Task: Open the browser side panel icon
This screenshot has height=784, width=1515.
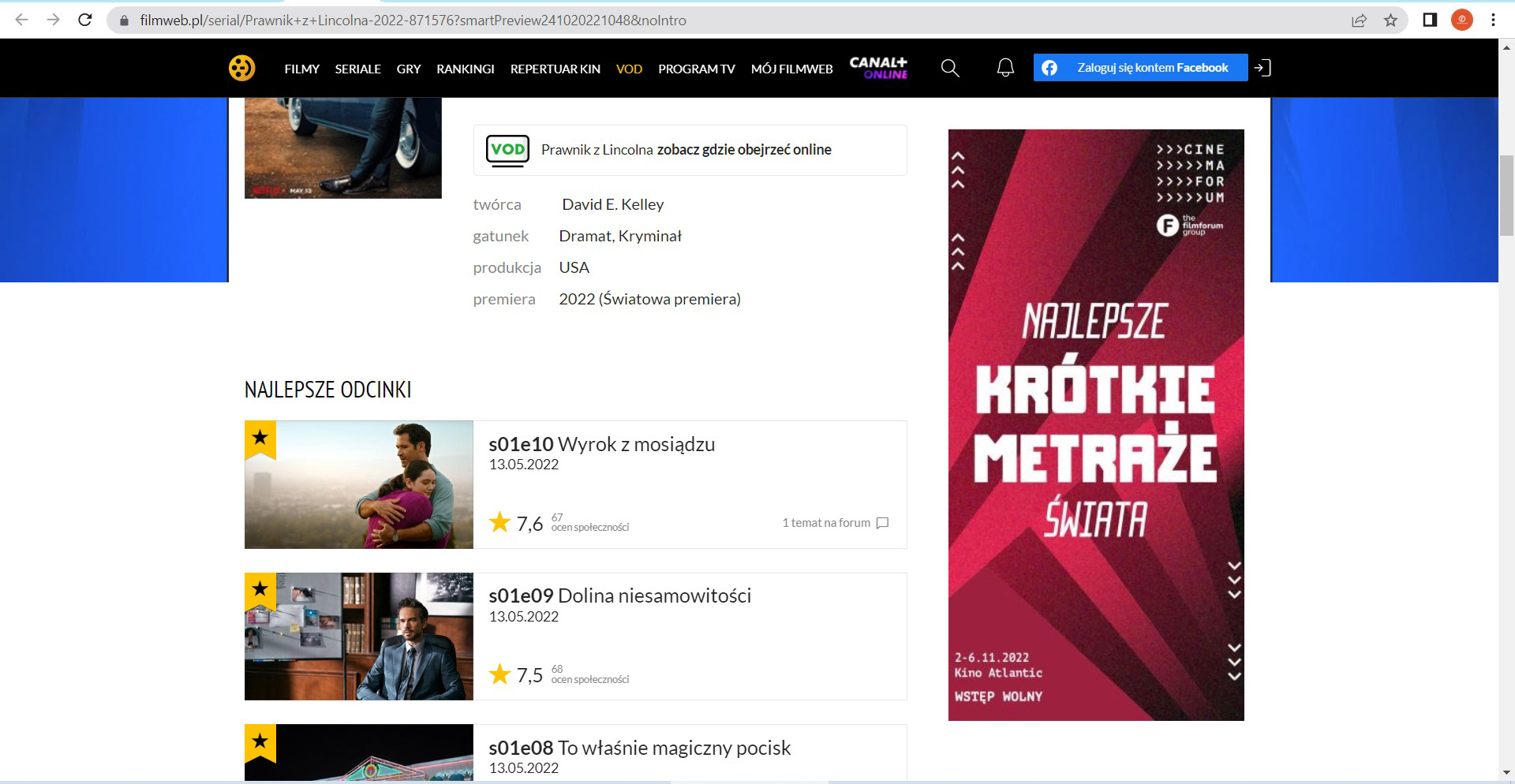Action: coord(1430,21)
